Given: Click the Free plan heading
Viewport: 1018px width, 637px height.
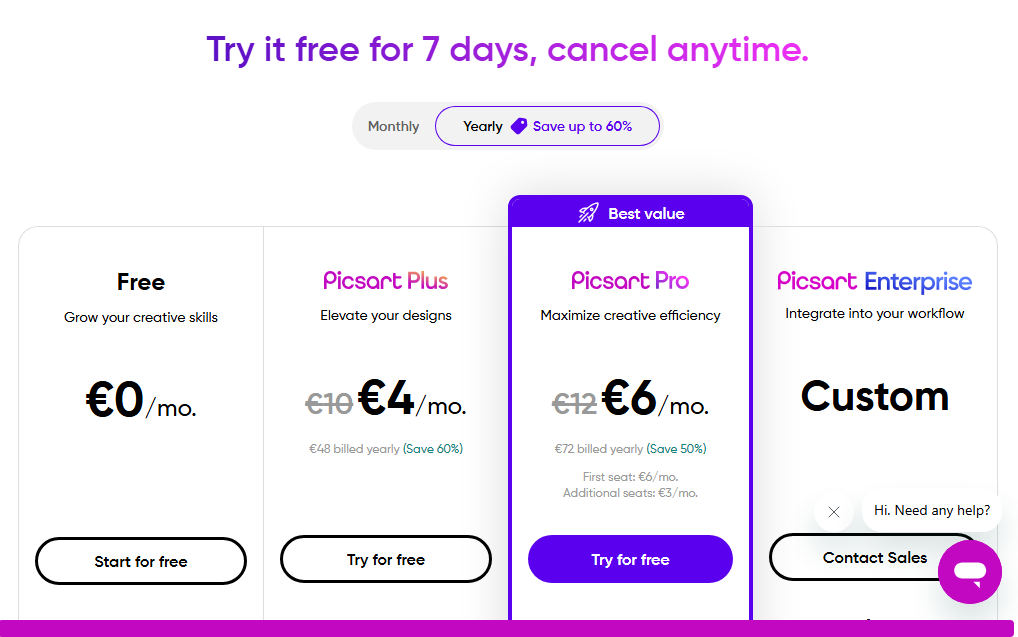Looking at the screenshot, I should click(141, 282).
